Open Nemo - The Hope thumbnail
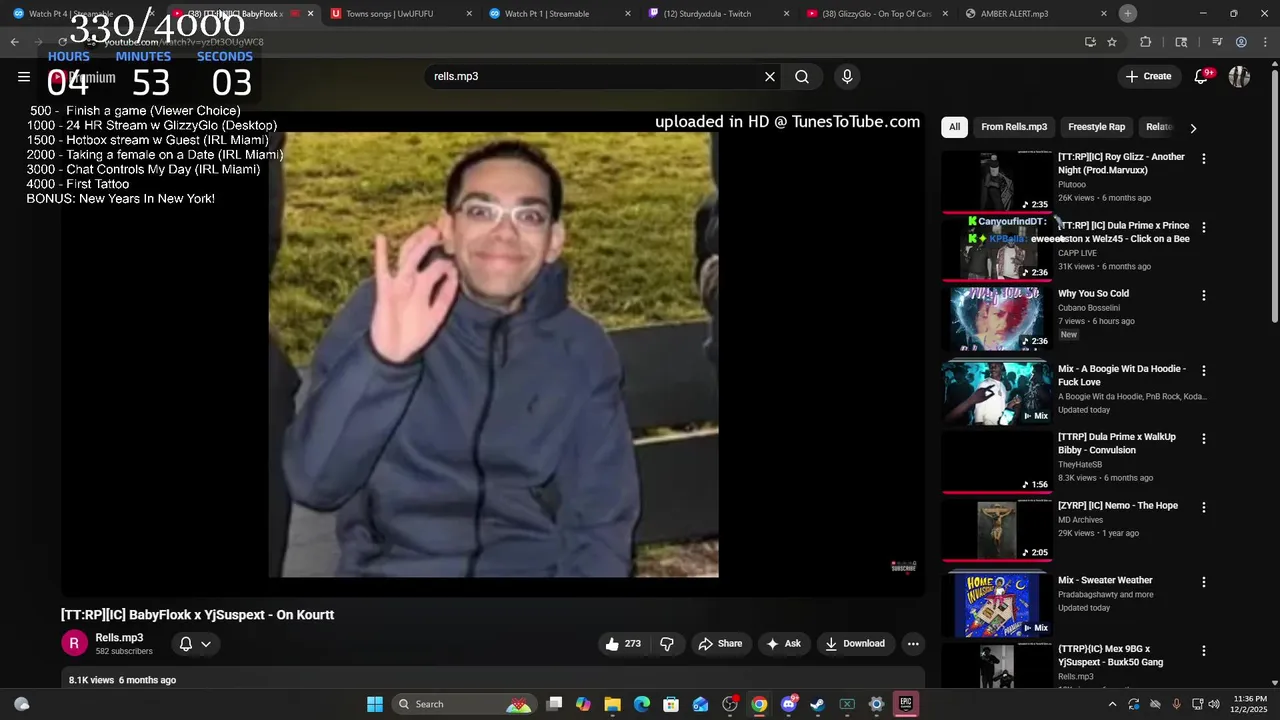The image size is (1280, 720). tap(996, 529)
